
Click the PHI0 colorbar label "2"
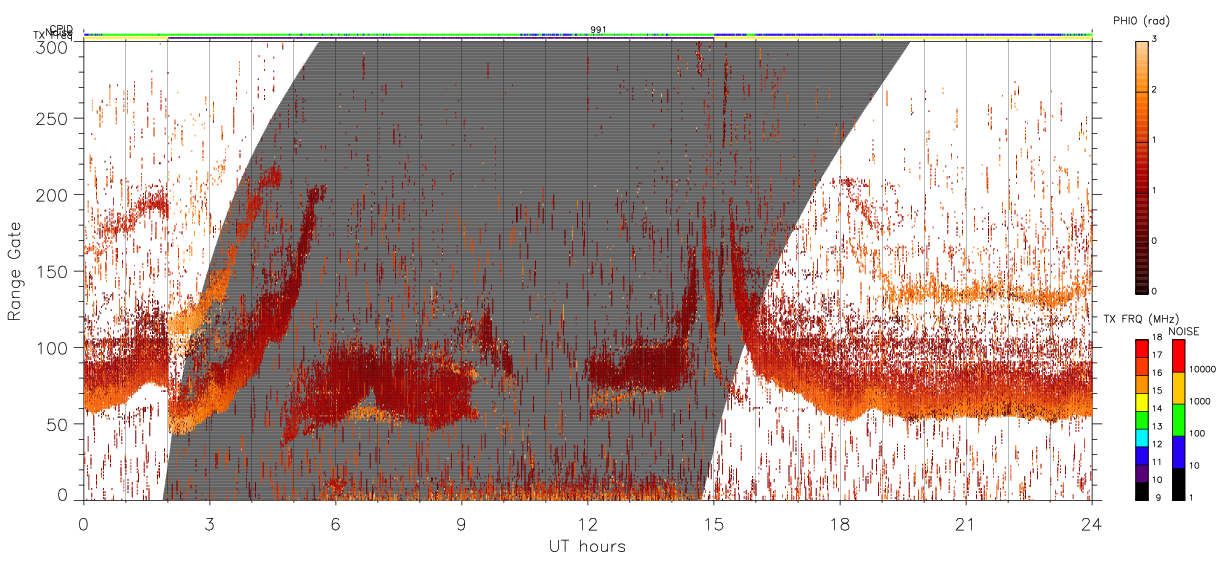[x=1154, y=91]
